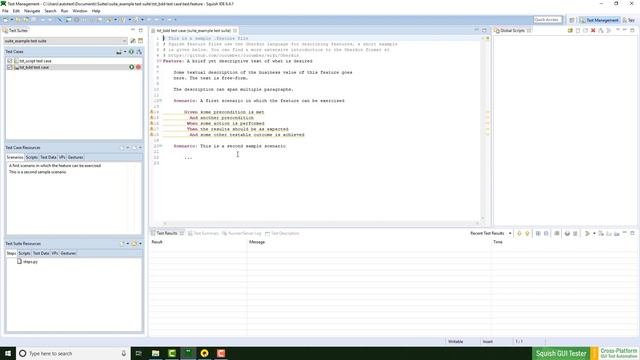Open the Window menu
The image size is (640, 360).
[80, 11]
